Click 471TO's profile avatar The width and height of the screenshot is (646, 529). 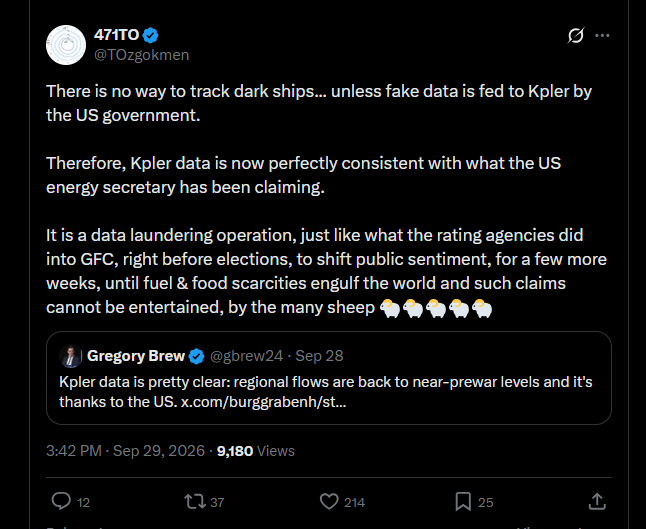66,45
